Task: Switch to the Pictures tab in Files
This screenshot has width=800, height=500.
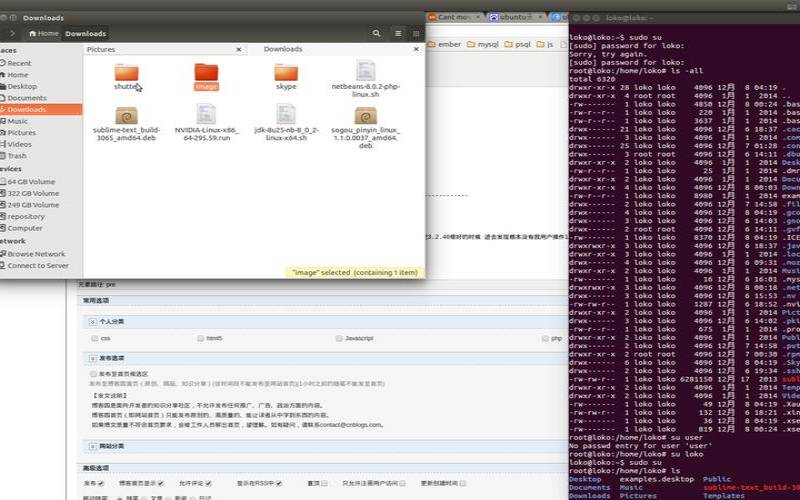Action: 101,49
